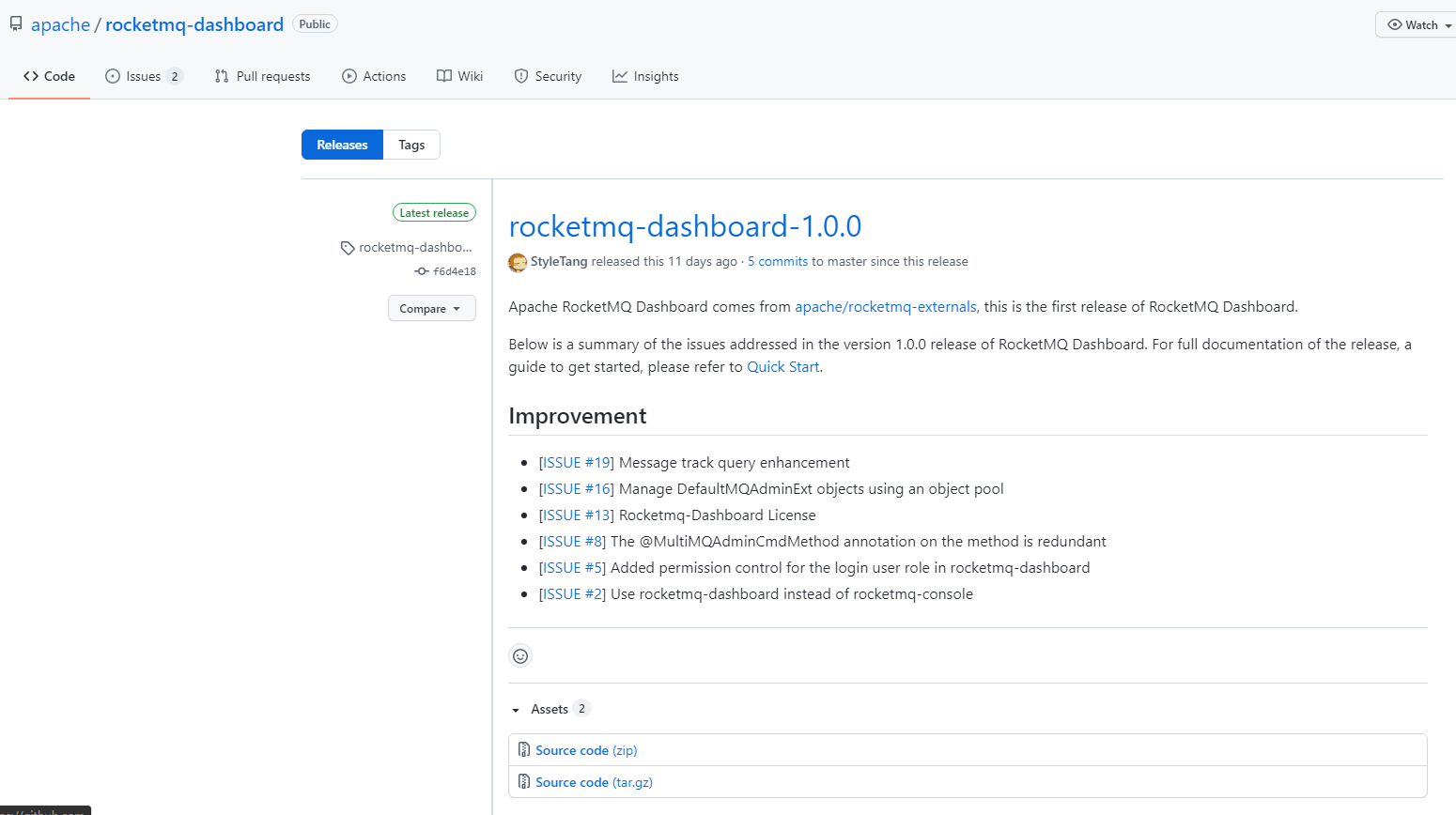Click StyleTang's avatar image
Screen dimensions: 1456x815
[x=518, y=262]
